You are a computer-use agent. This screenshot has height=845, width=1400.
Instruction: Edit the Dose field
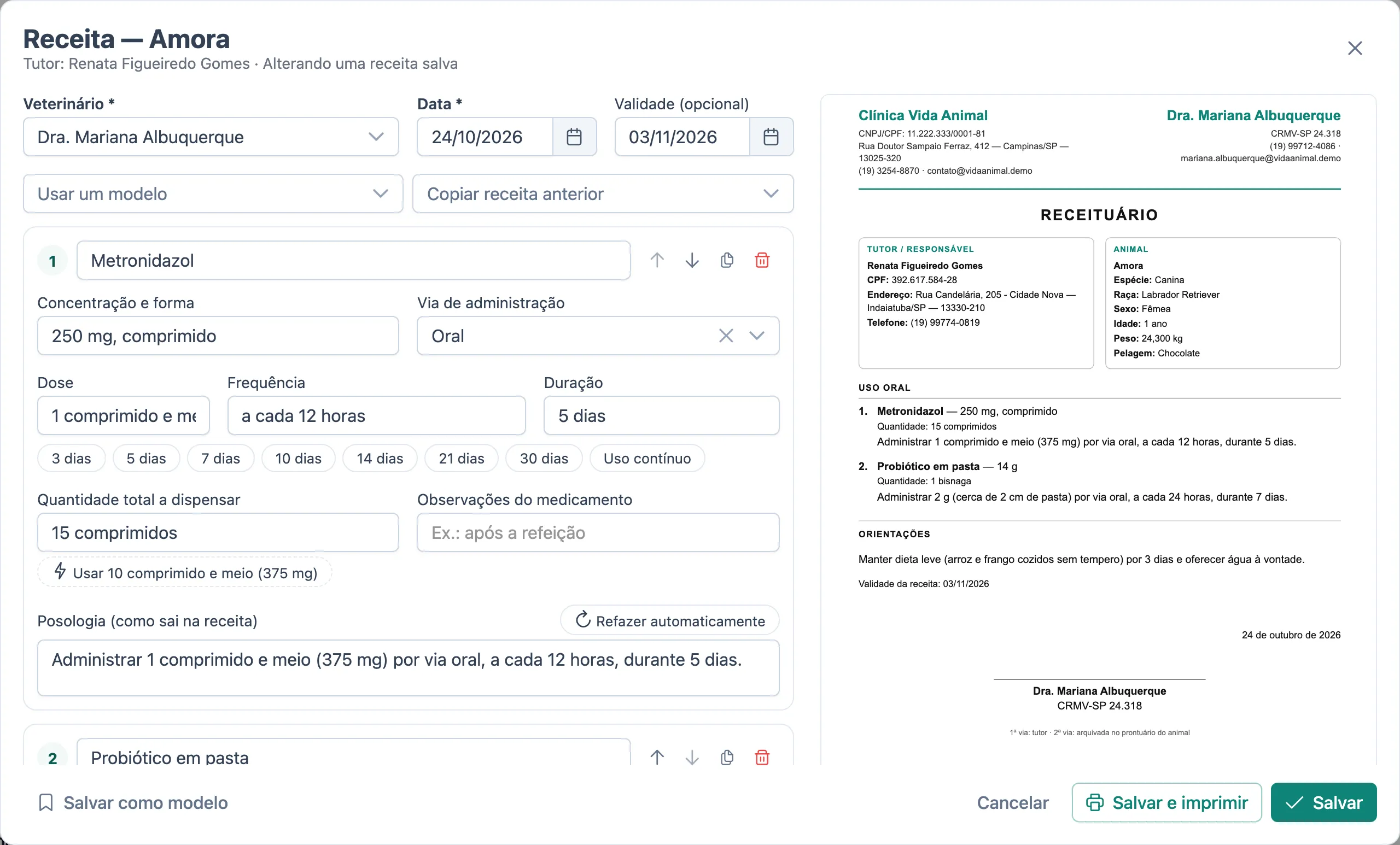123,415
